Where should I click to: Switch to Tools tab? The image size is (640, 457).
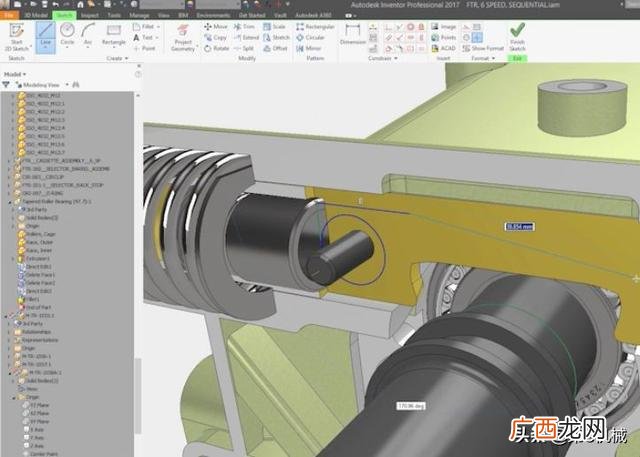[114, 16]
